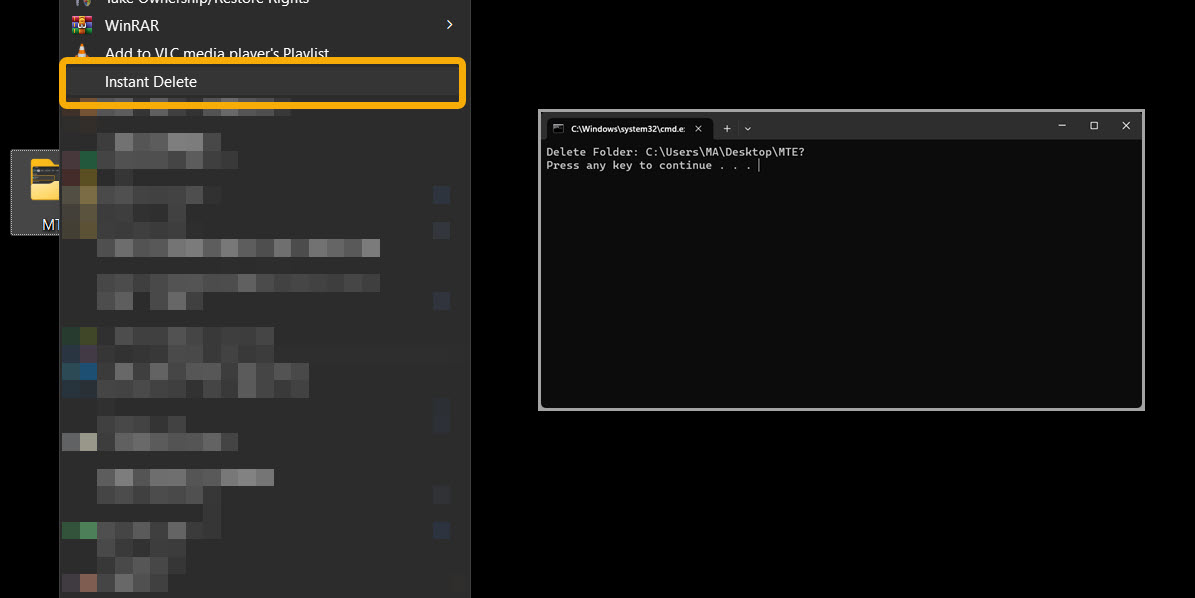
Task: Click the cmd.exe icon on the terminal tab
Action: [x=559, y=128]
